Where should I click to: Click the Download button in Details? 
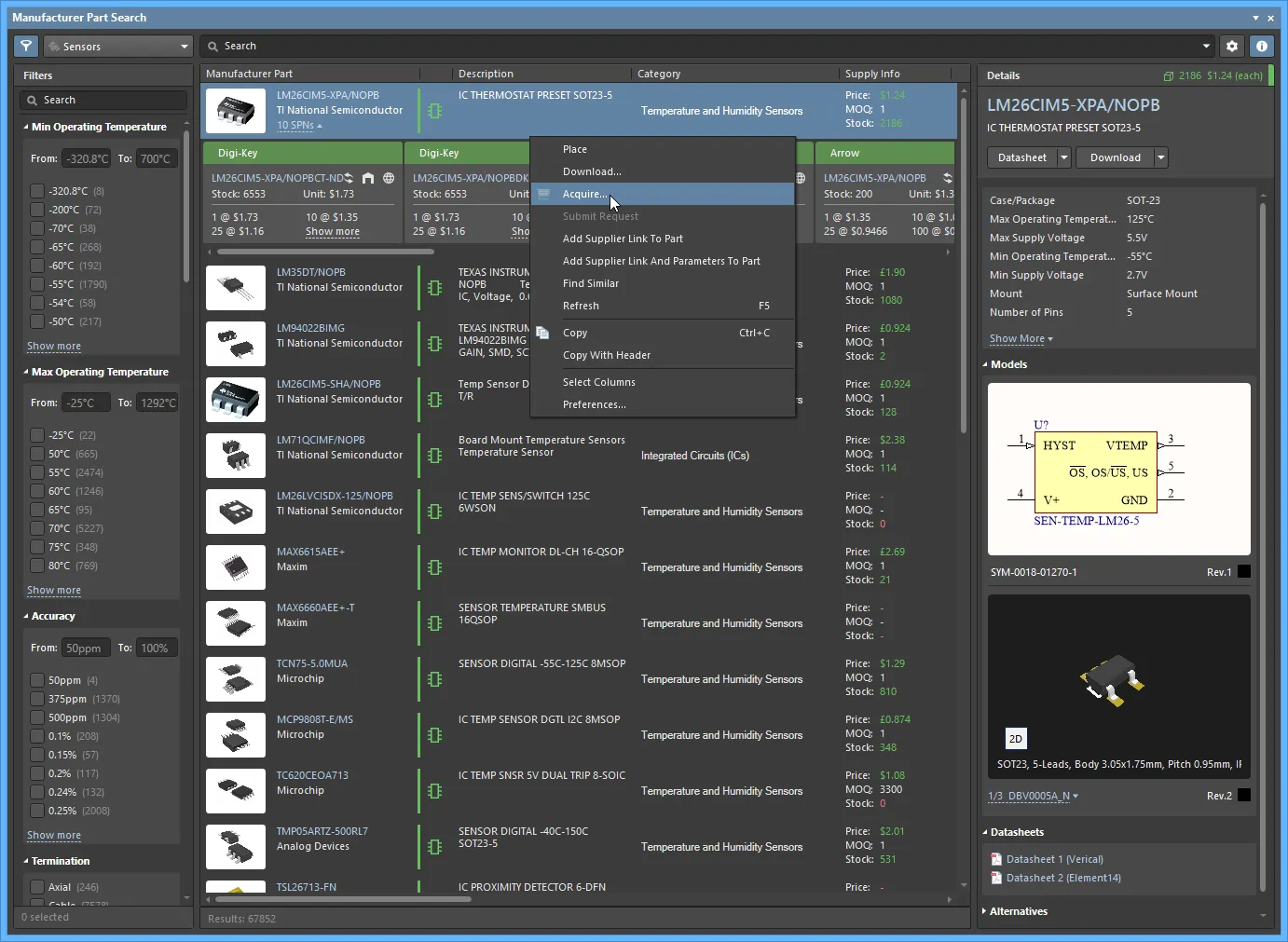click(x=1116, y=157)
